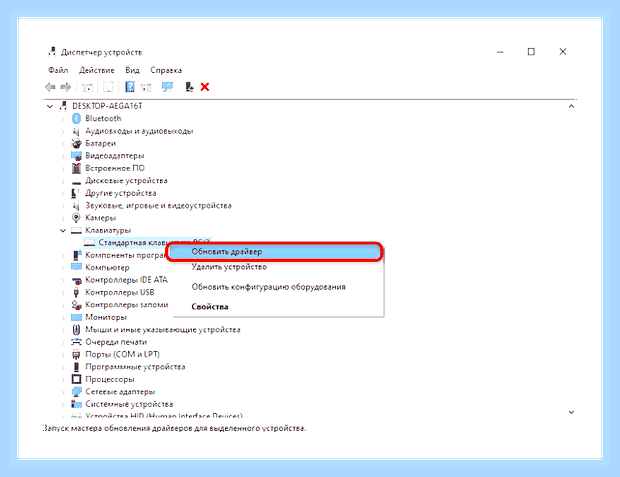
Task: Click the blue question-mark Help icon
Action: (130, 87)
